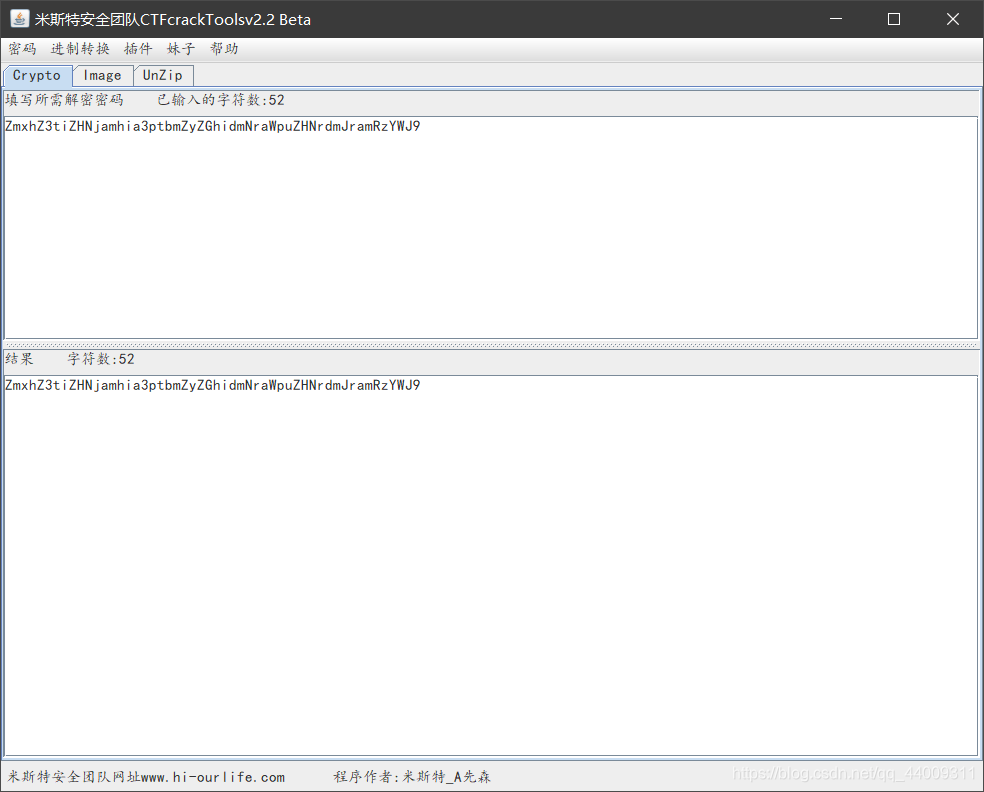The image size is (984, 792).
Task: Click the 结果 label
Action: point(19,359)
